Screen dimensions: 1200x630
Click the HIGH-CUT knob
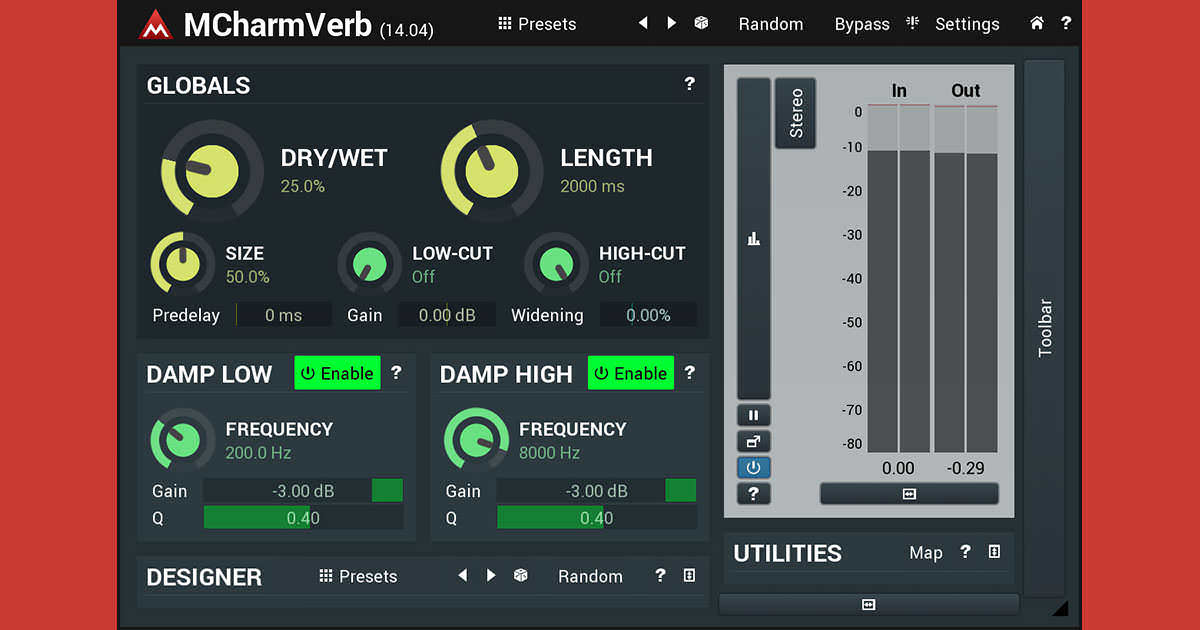(x=556, y=264)
